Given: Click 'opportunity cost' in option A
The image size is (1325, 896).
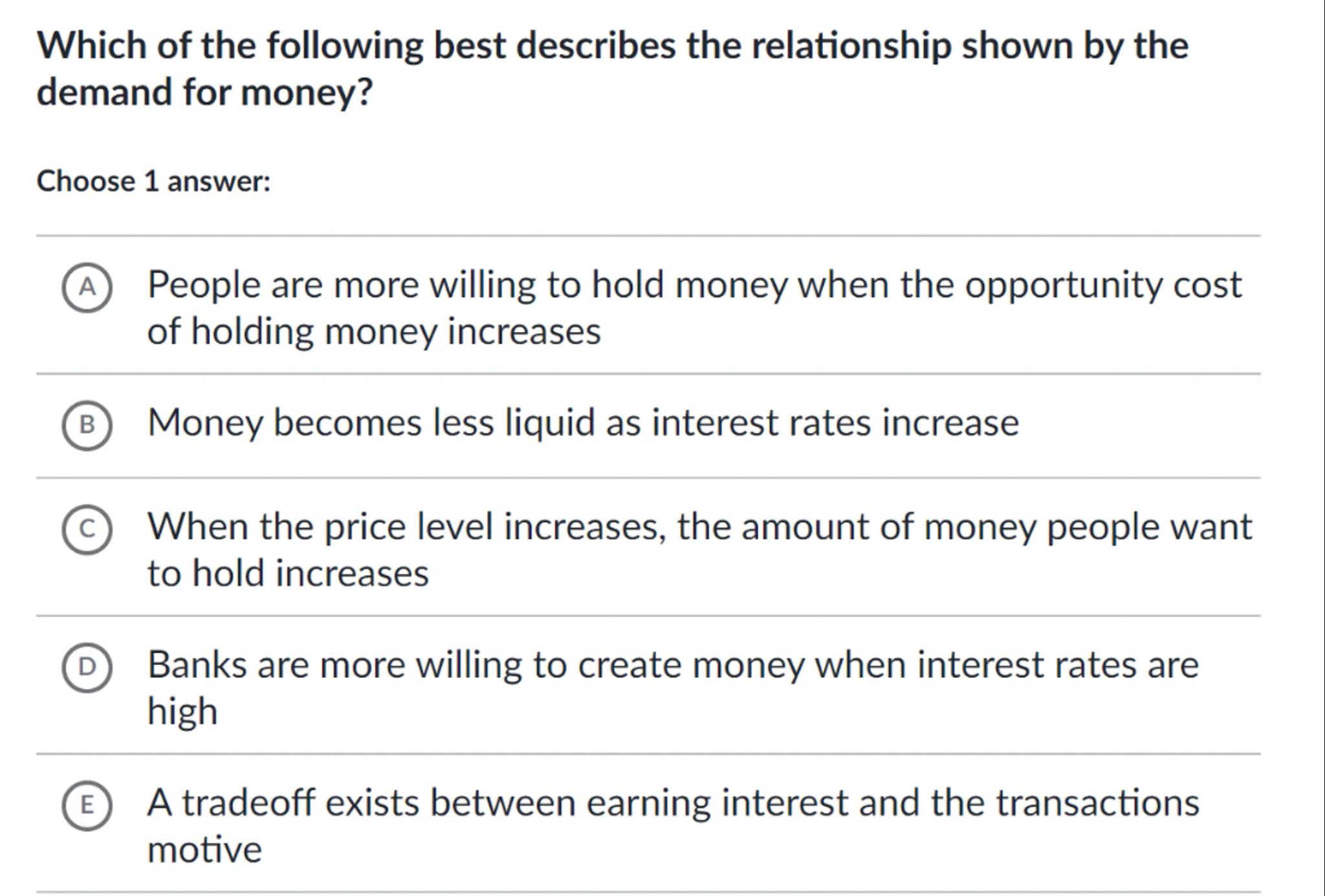Looking at the screenshot, I should tap(1102, 285).
